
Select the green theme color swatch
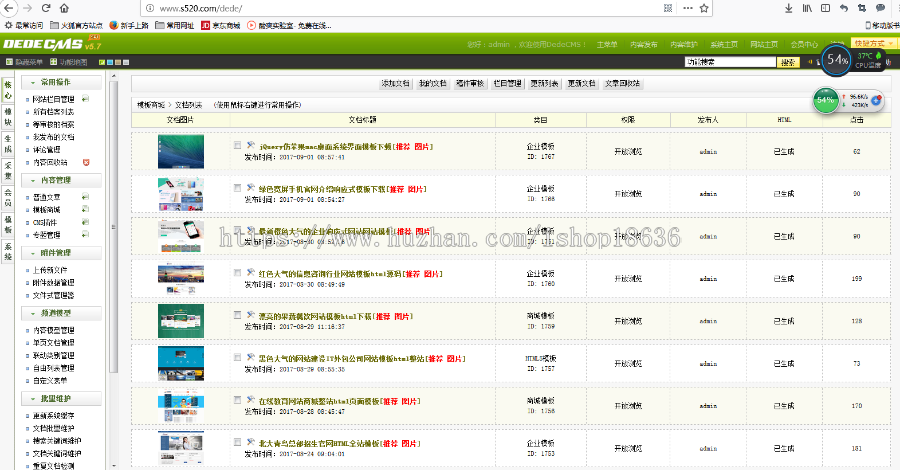click(102, 62)
